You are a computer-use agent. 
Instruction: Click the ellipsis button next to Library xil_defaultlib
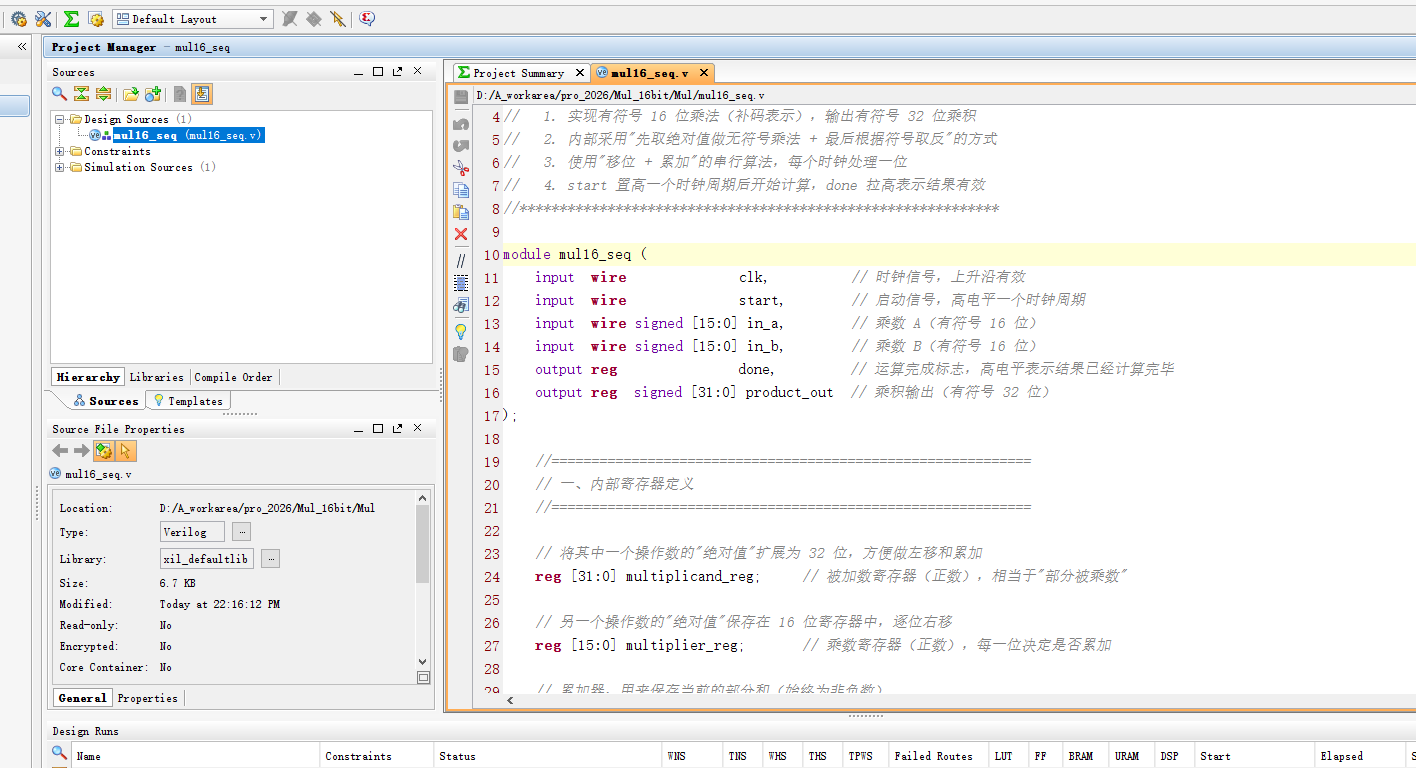coord(270,559)
